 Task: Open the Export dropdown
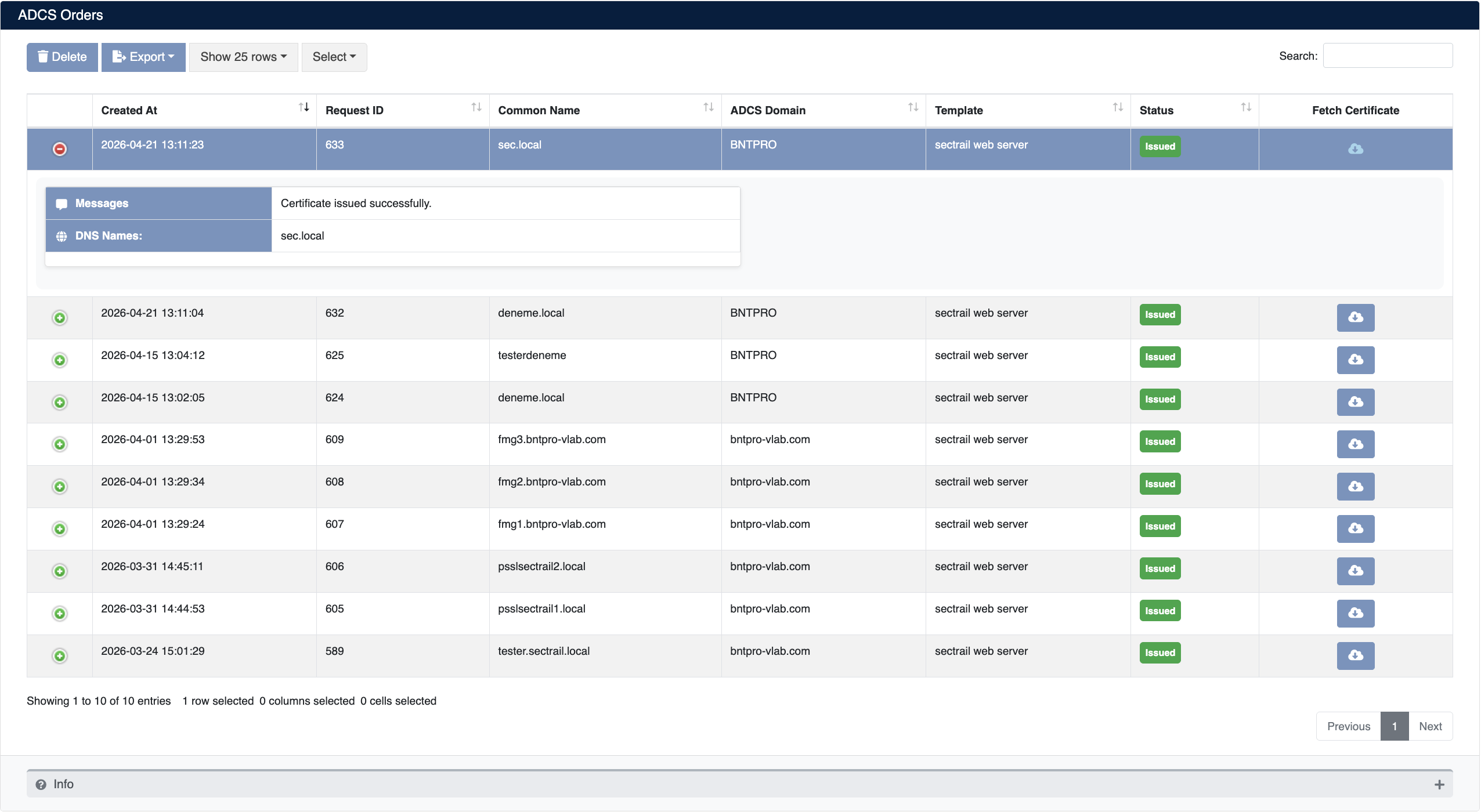[x=143, y=57]
